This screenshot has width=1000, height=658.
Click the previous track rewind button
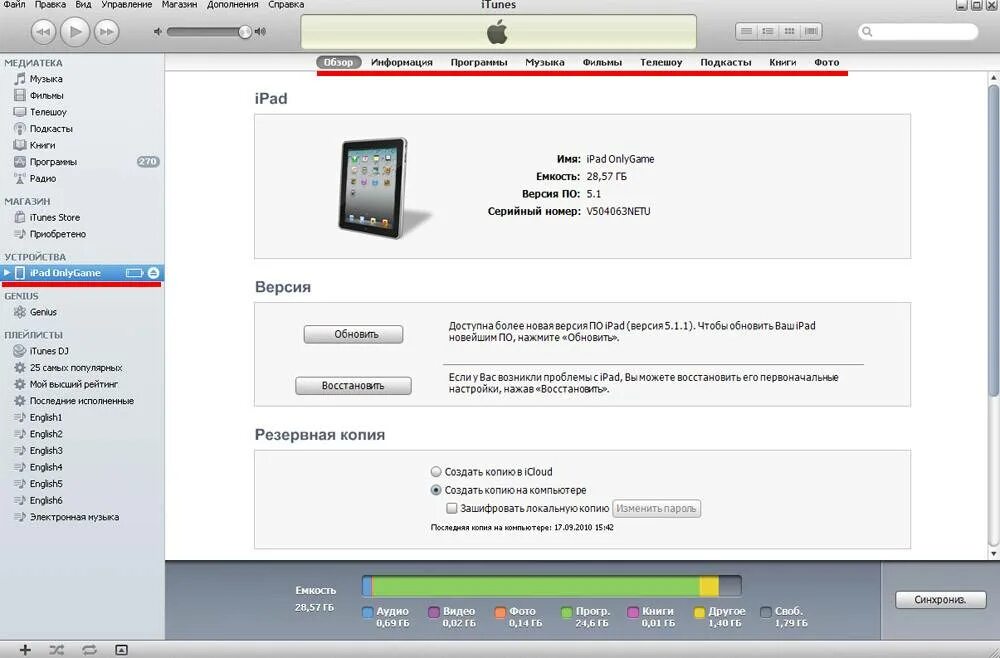click(43, 31)
